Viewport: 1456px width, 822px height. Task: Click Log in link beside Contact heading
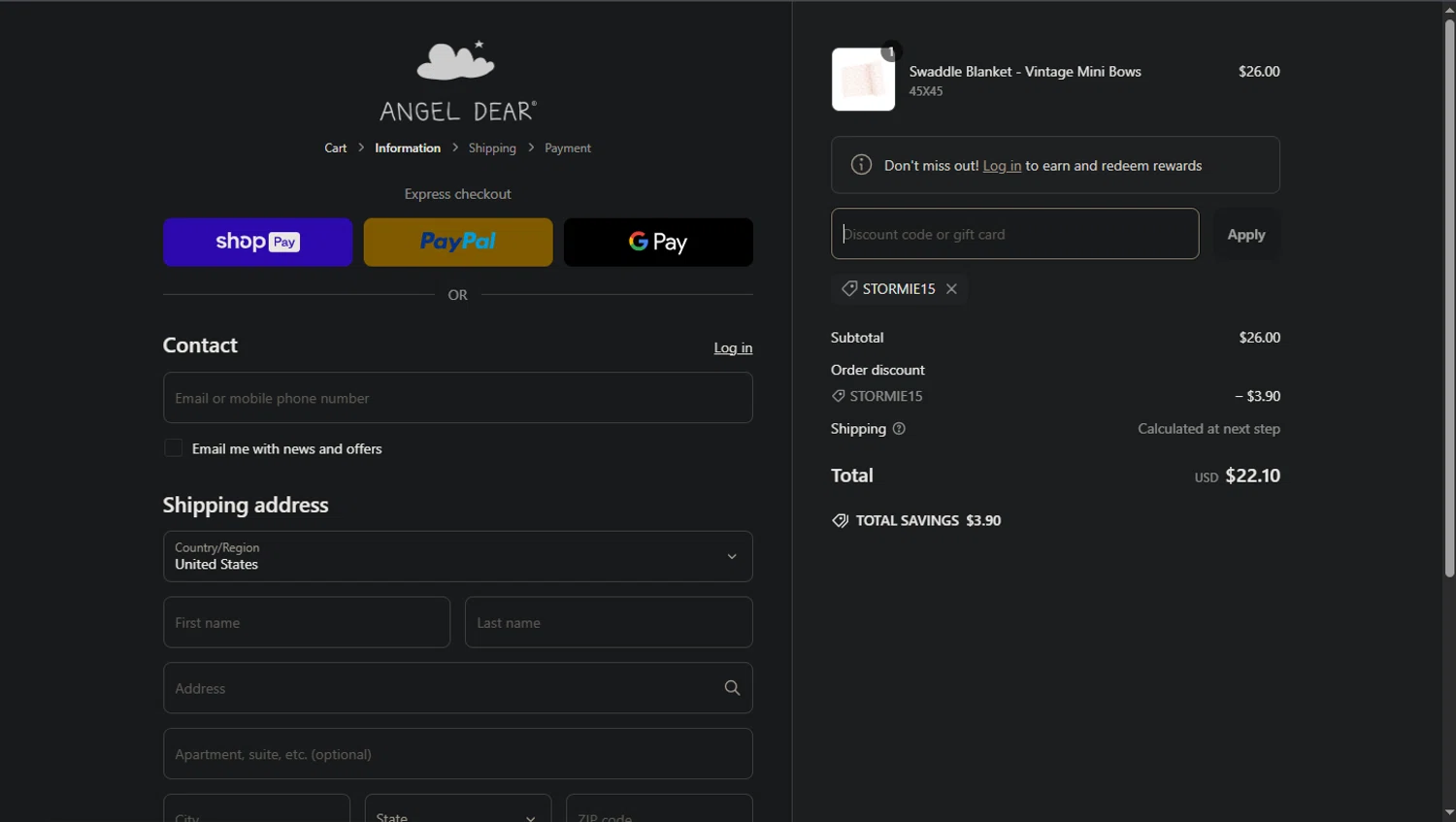click(733, 348)
